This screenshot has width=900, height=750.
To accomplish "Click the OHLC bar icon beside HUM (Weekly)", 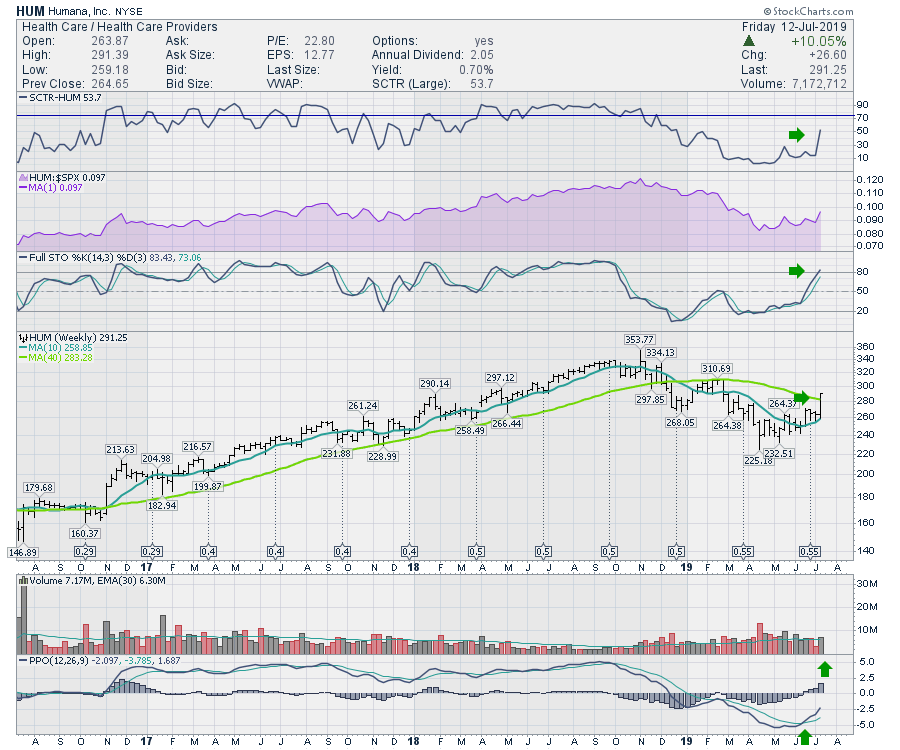I will (23, 338).
